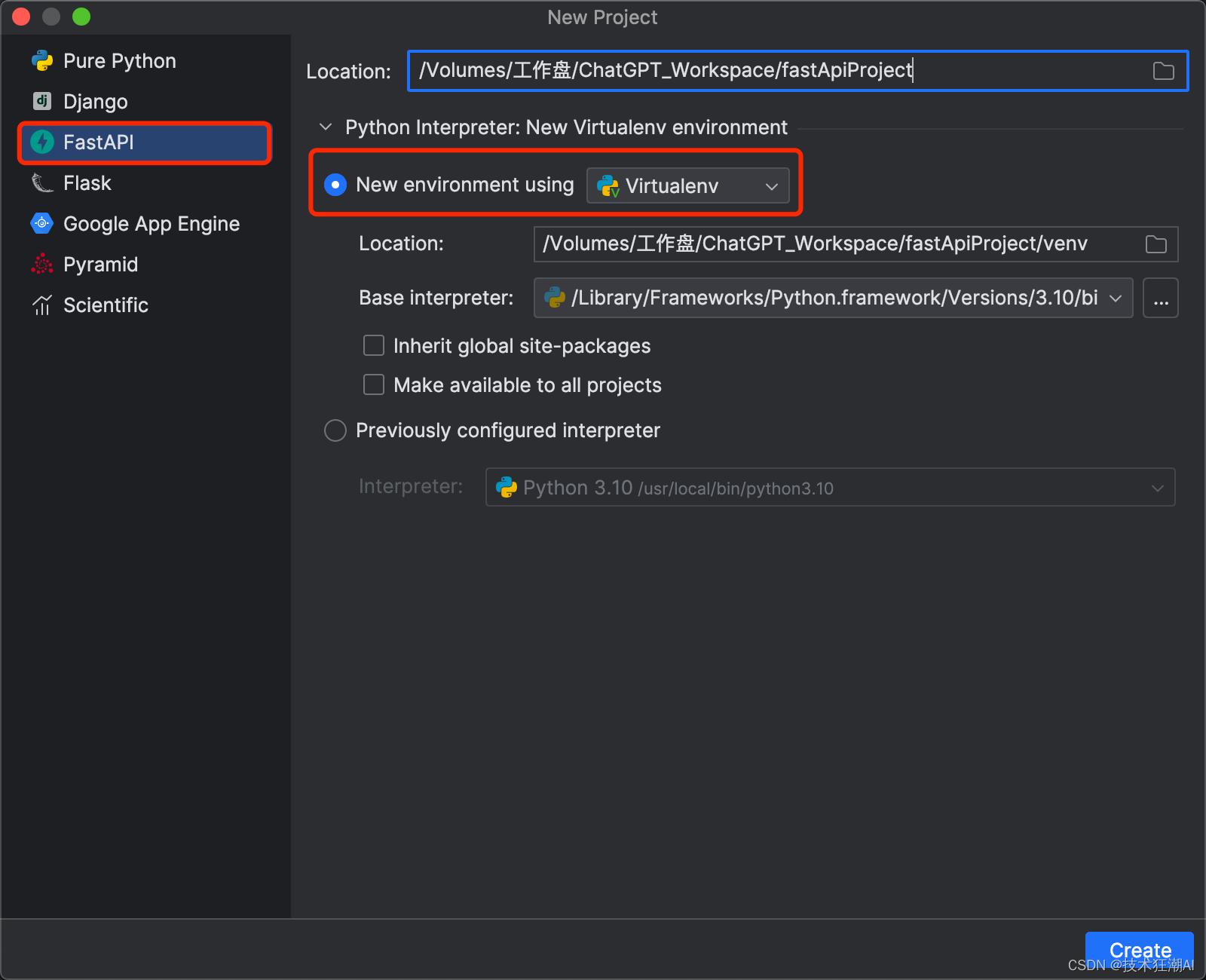This screenshot has width=1206, height=980.
Task: Collapse the Python Interpreter section
Action: (326, 127)
